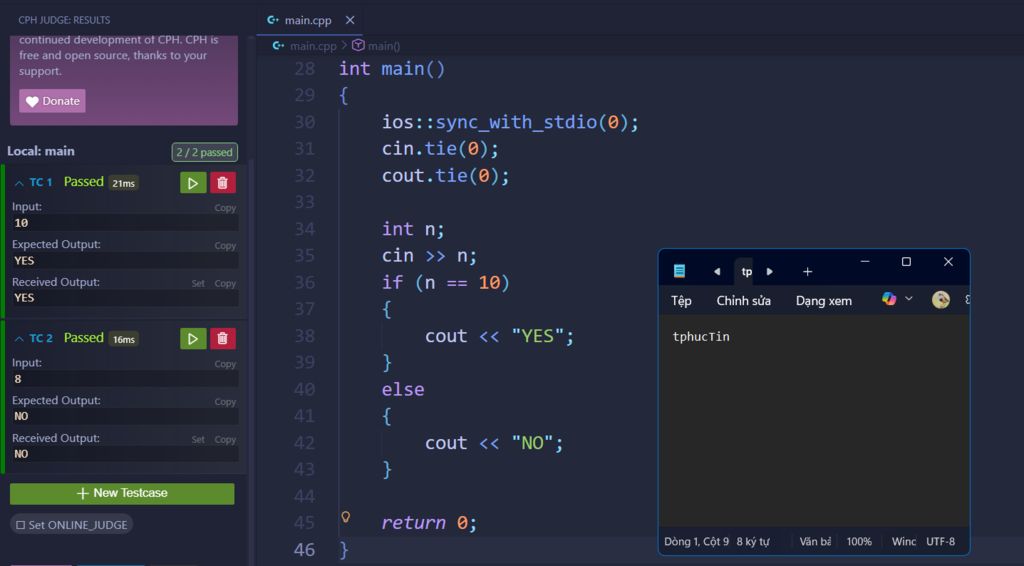Click the TC 2 16ms time badge
This screenshot has height=566, width=1024.
click(123, 339)
